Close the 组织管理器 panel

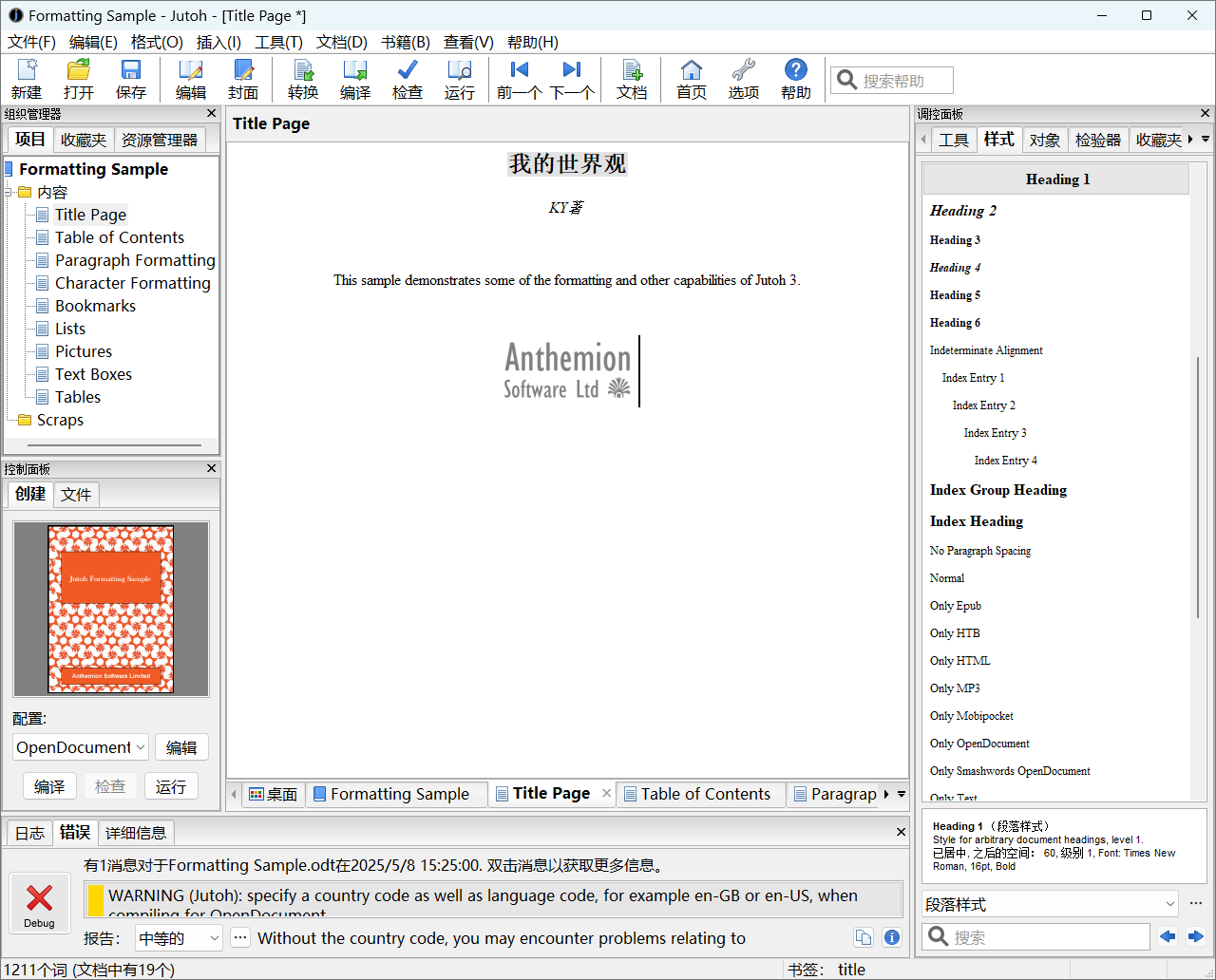point(212,114)
